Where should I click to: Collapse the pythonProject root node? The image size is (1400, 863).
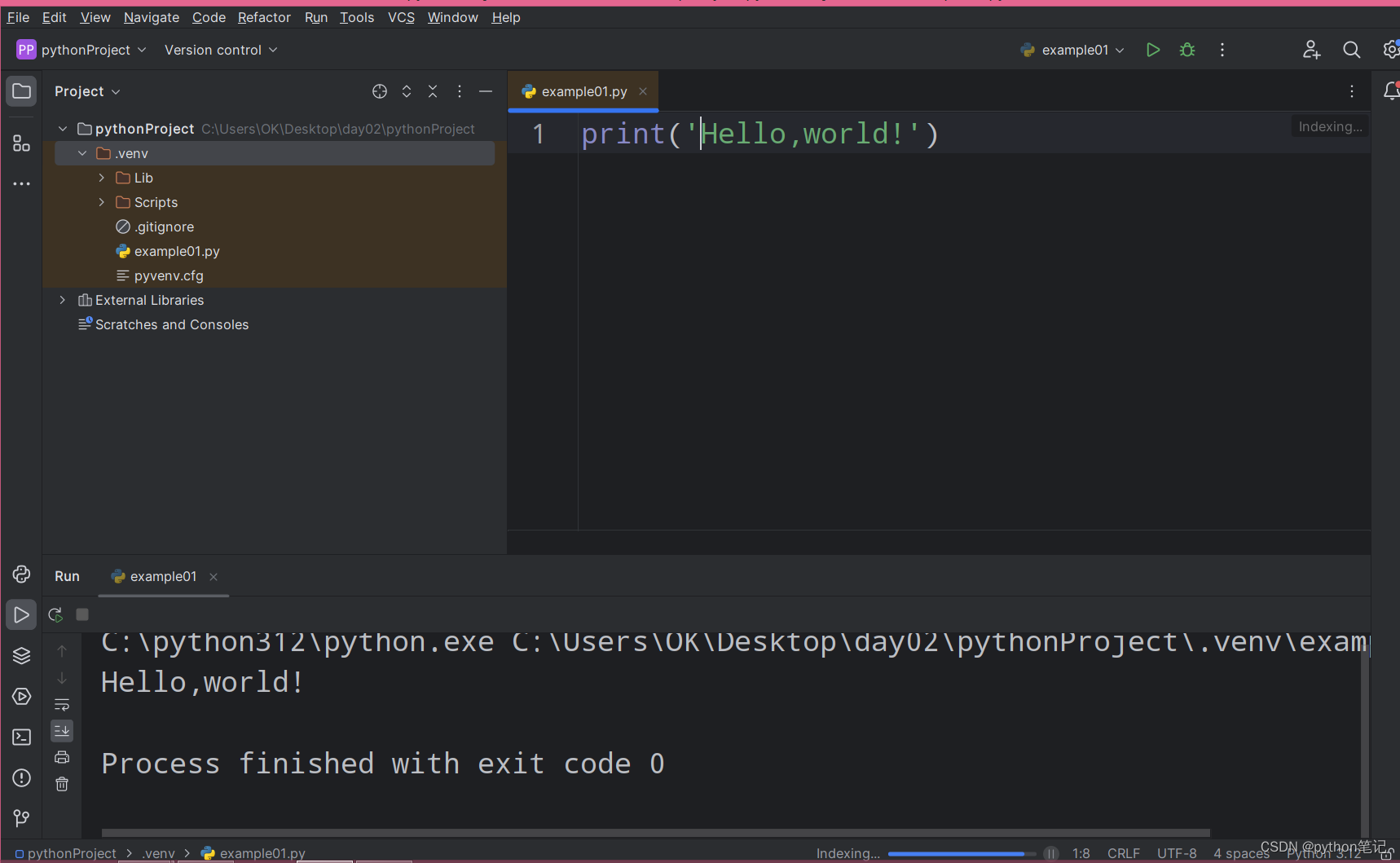click(x=63, y=129)
